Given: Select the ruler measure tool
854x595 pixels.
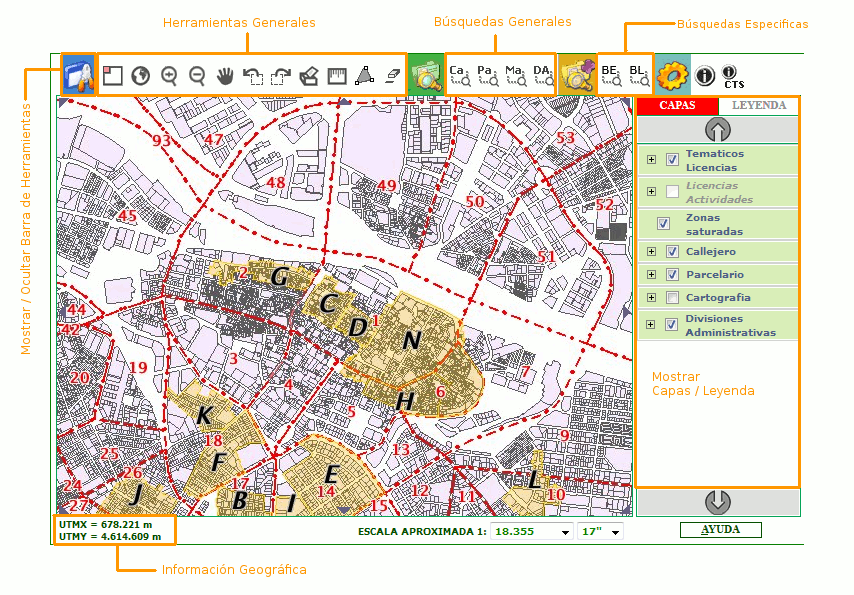Looking at the screenshot, I should pos(337,75).
